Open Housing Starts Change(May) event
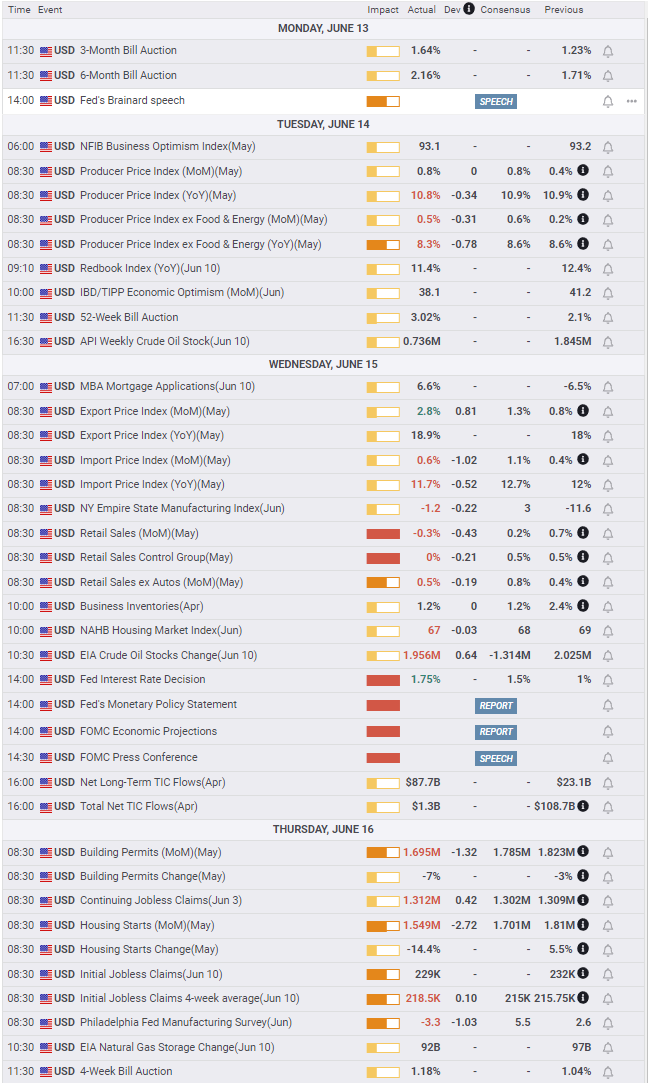This screenshot has height=1083, width=648. point(149,949)
